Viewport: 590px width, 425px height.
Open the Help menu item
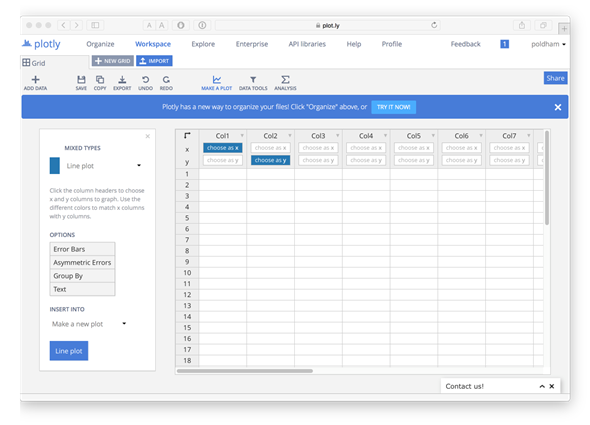354,44
